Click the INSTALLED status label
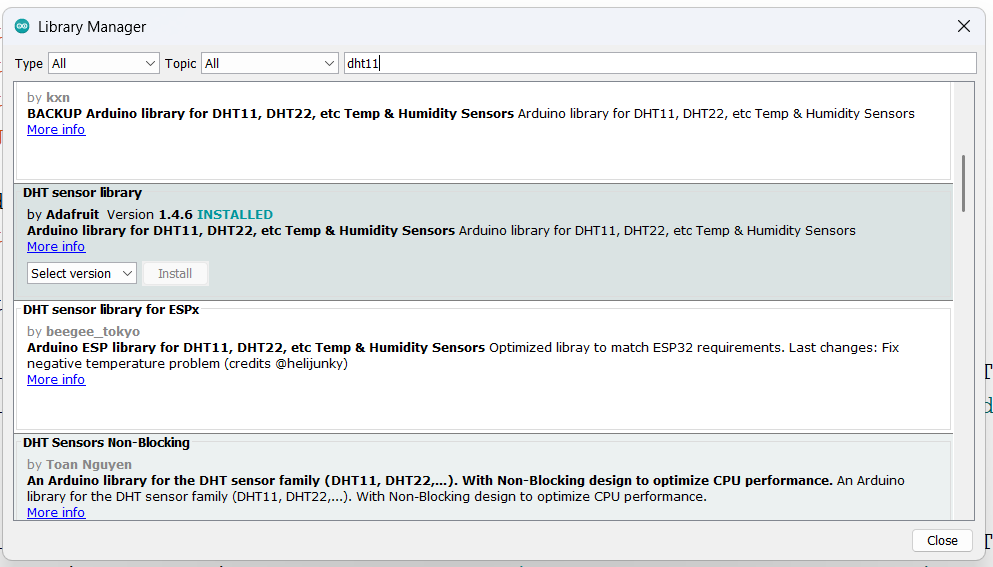993x567 pixels. pos(235,215)
